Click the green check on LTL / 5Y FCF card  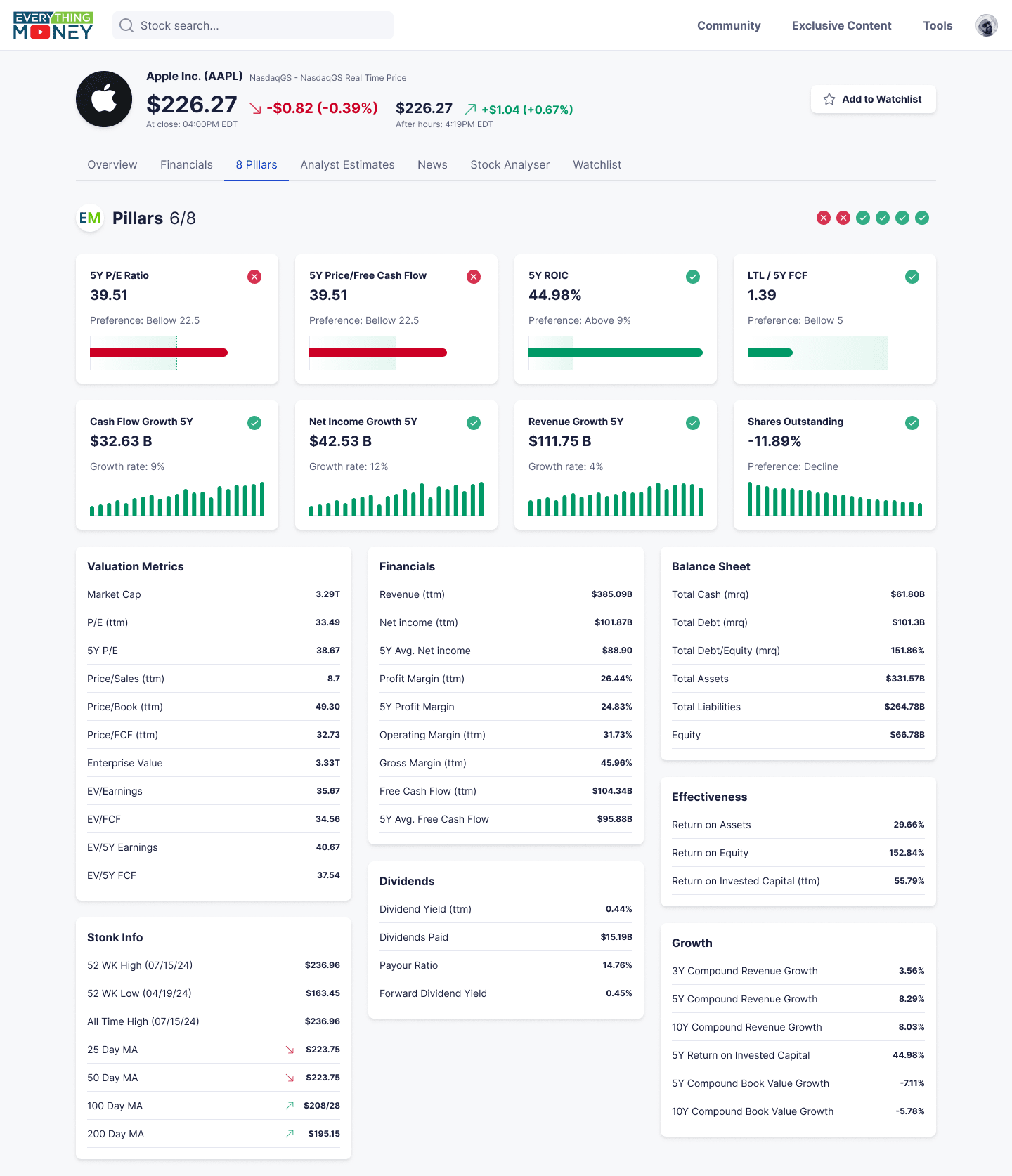tap(912, 277)
